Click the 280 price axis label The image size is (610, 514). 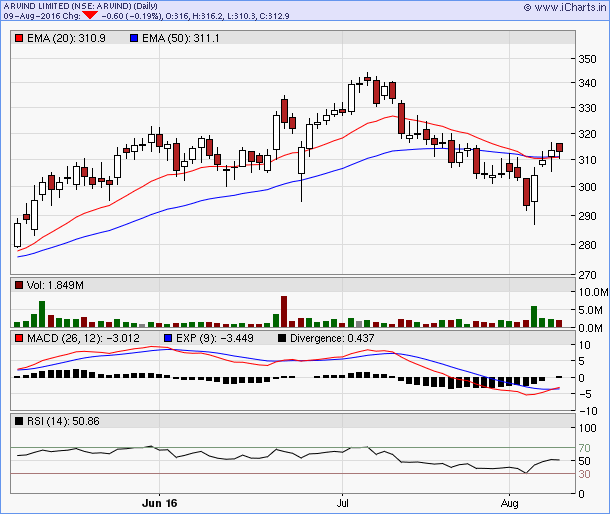pyautogui.click(x=587, y=245)
